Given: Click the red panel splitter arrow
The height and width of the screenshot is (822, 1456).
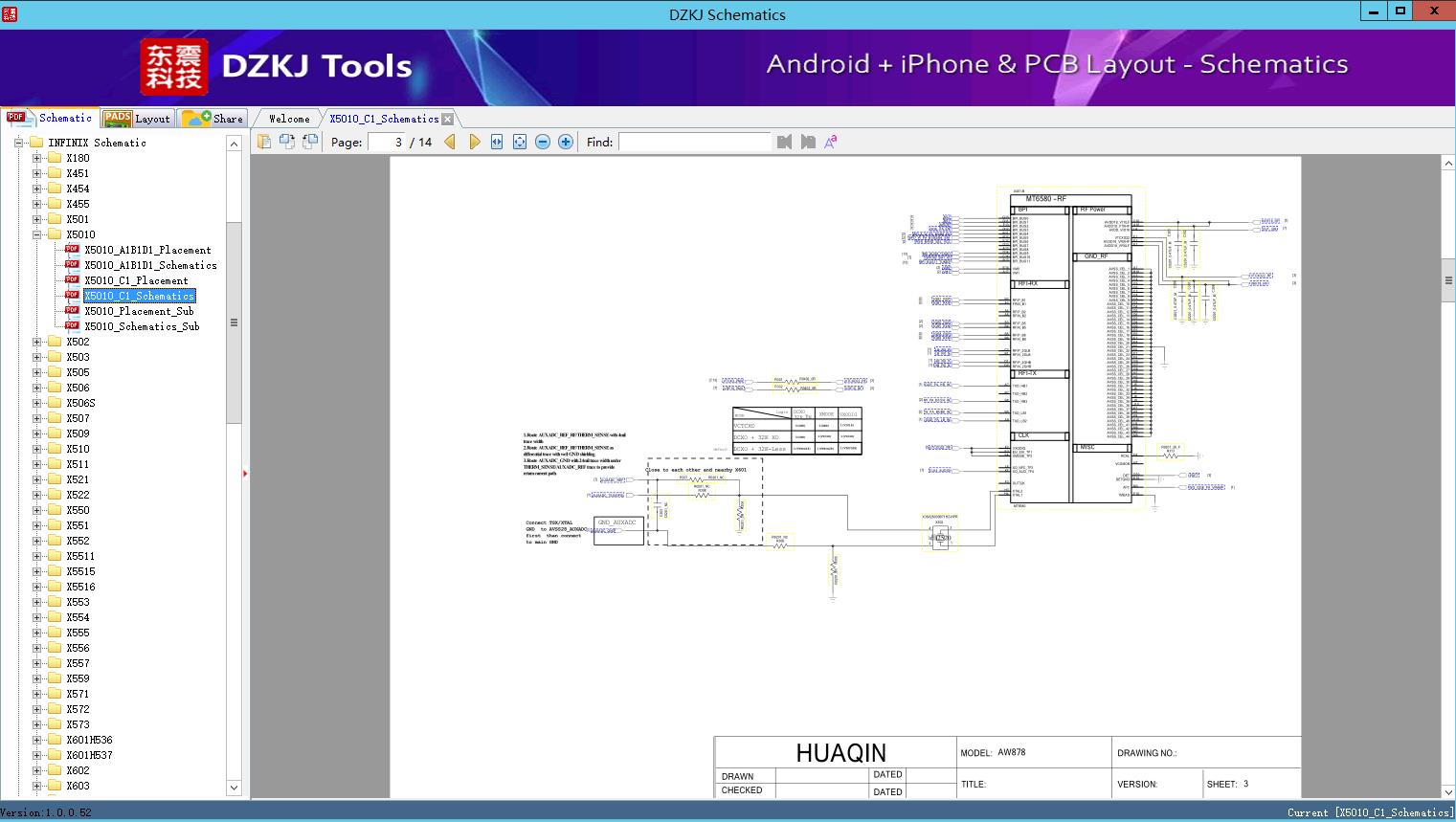Looking at the screenshot, I should pos(245,474).
